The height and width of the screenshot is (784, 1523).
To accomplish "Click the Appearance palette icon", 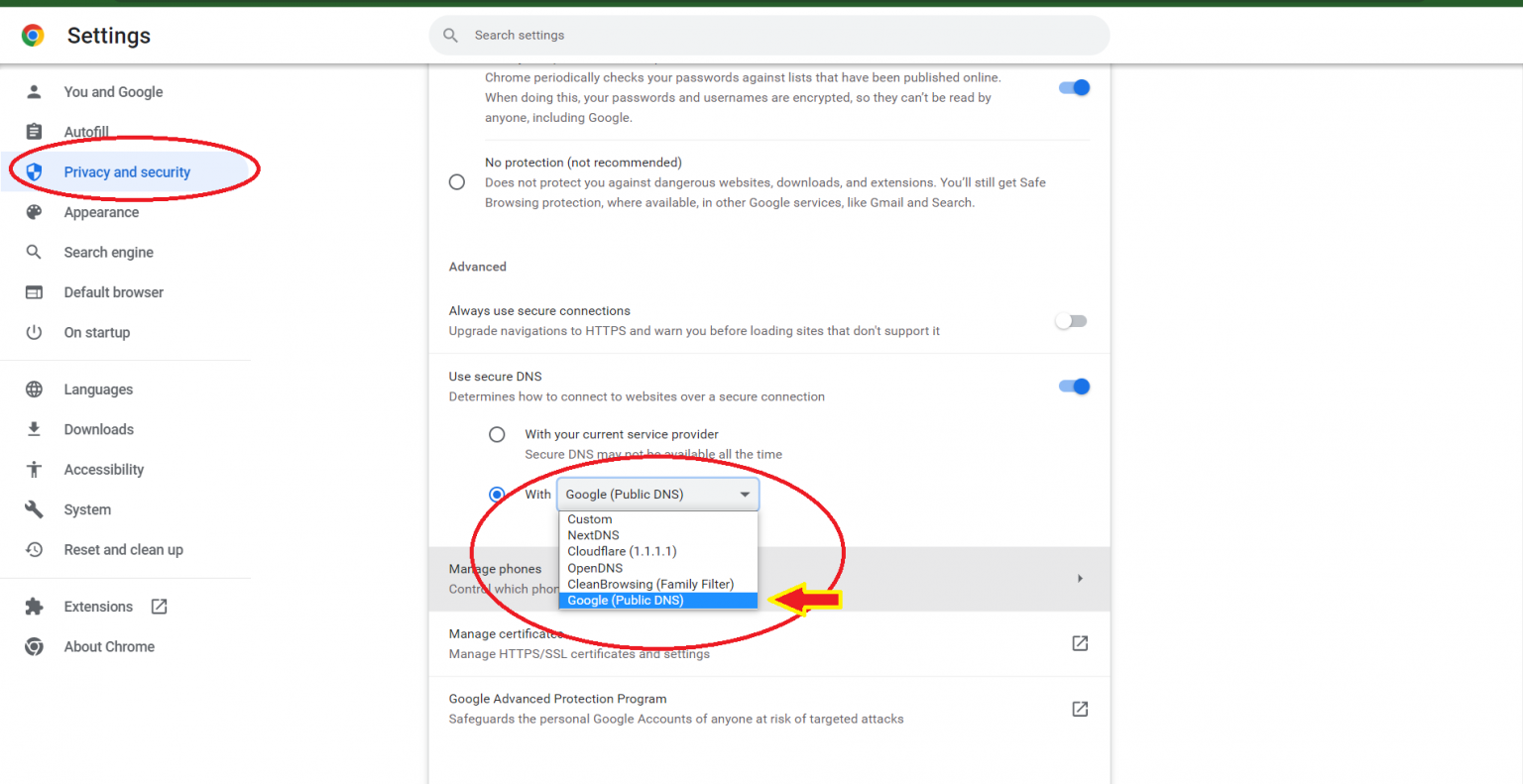I will pyautogui.click(x=34, y=212).
